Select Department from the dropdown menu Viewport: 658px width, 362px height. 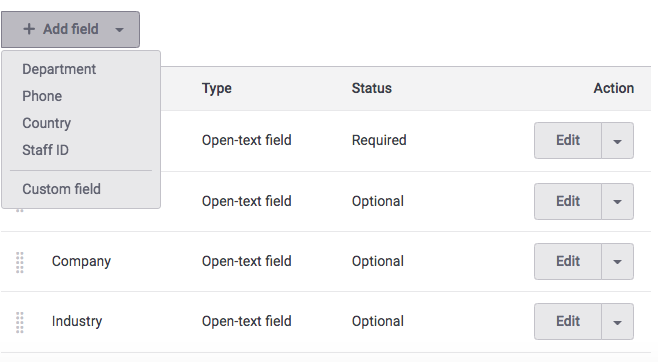(x=59, y=69)
